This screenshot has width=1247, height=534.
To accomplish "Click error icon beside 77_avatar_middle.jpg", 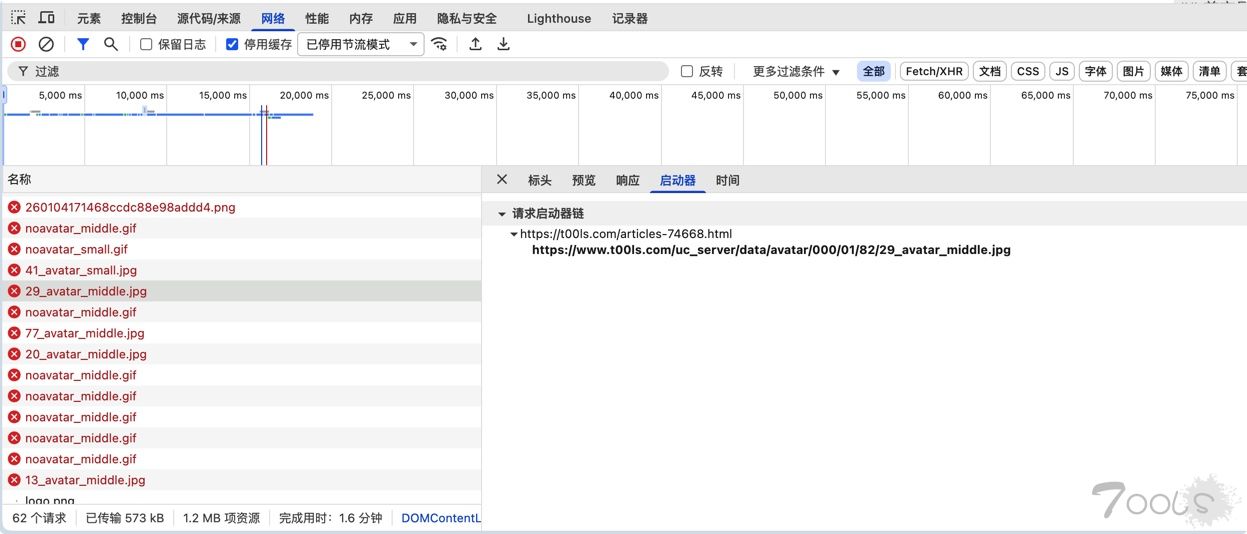I will 14,333.
